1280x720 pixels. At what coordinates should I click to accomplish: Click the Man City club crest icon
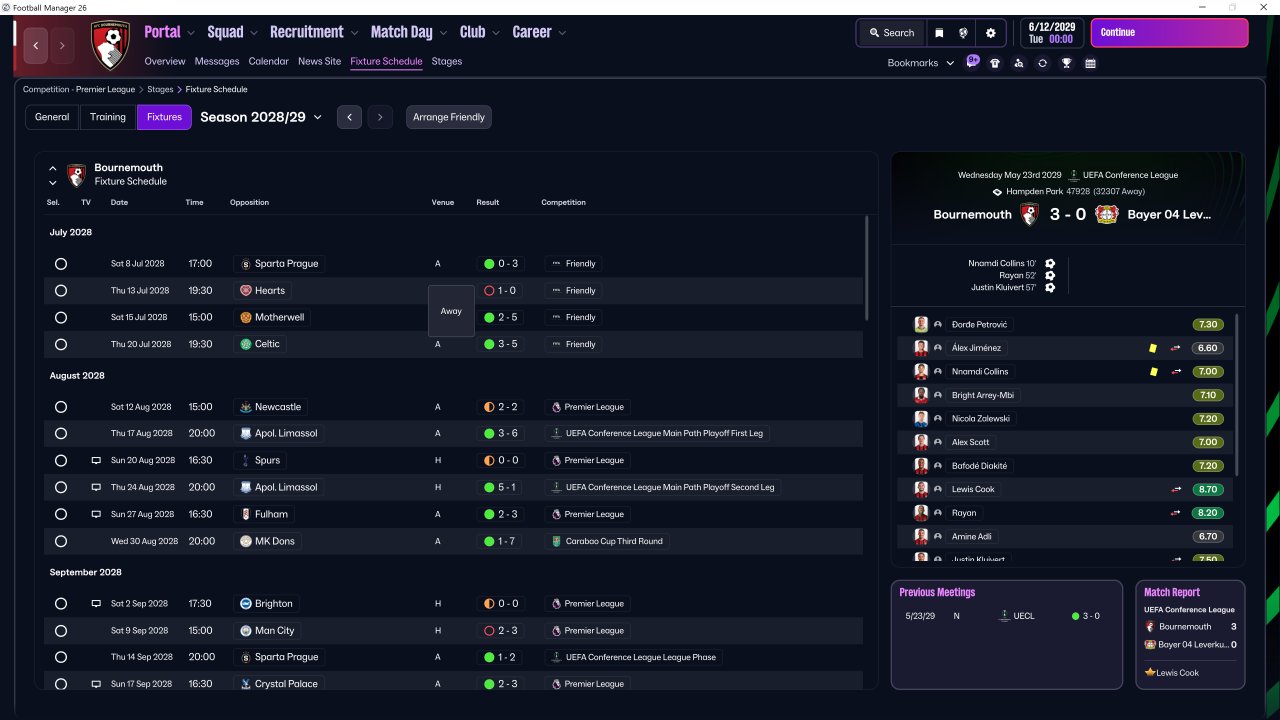246,631
